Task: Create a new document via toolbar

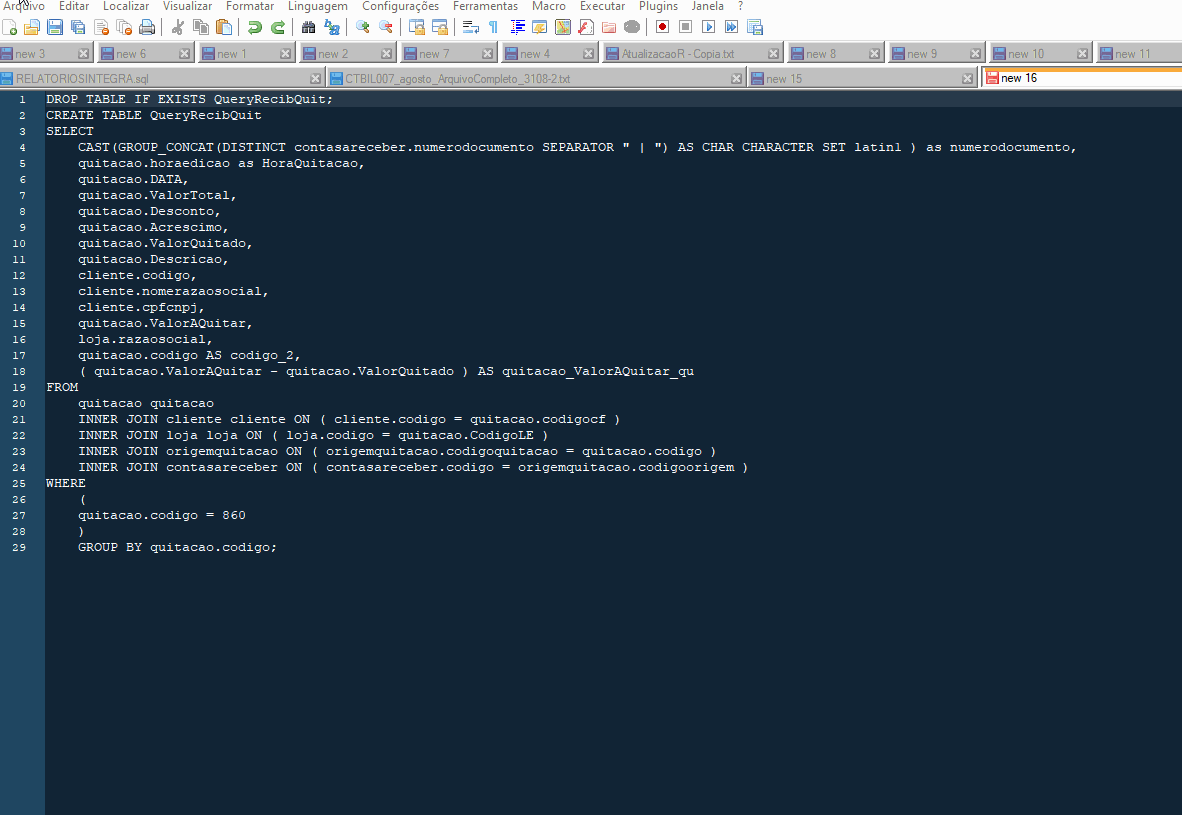Action: tap(10, 28)
